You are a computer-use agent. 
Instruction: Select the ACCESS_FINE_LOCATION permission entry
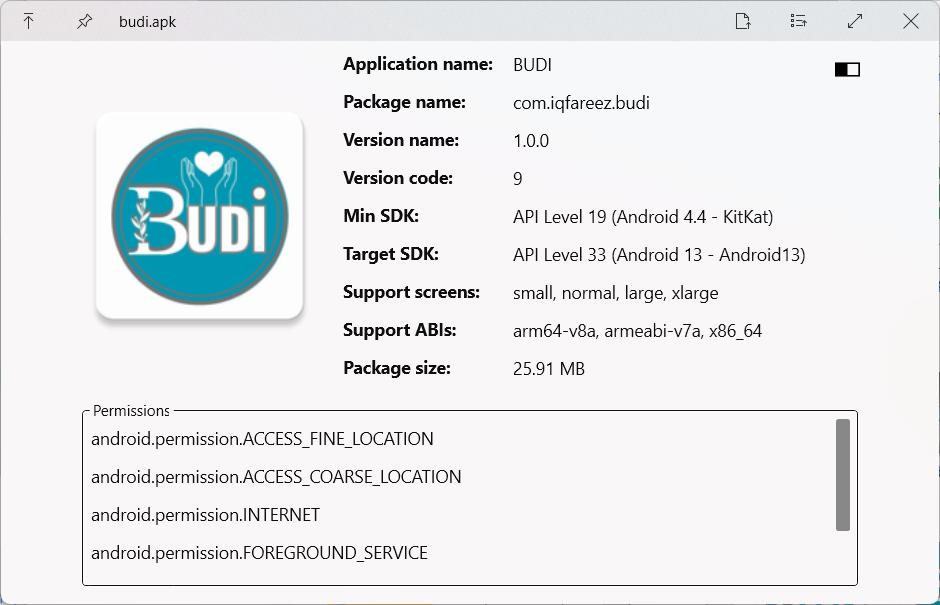261,439
